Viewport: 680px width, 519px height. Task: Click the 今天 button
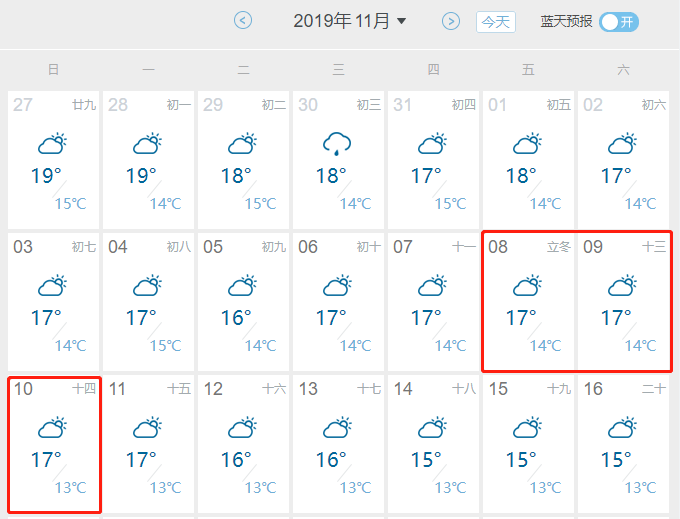tap(496, 22)
